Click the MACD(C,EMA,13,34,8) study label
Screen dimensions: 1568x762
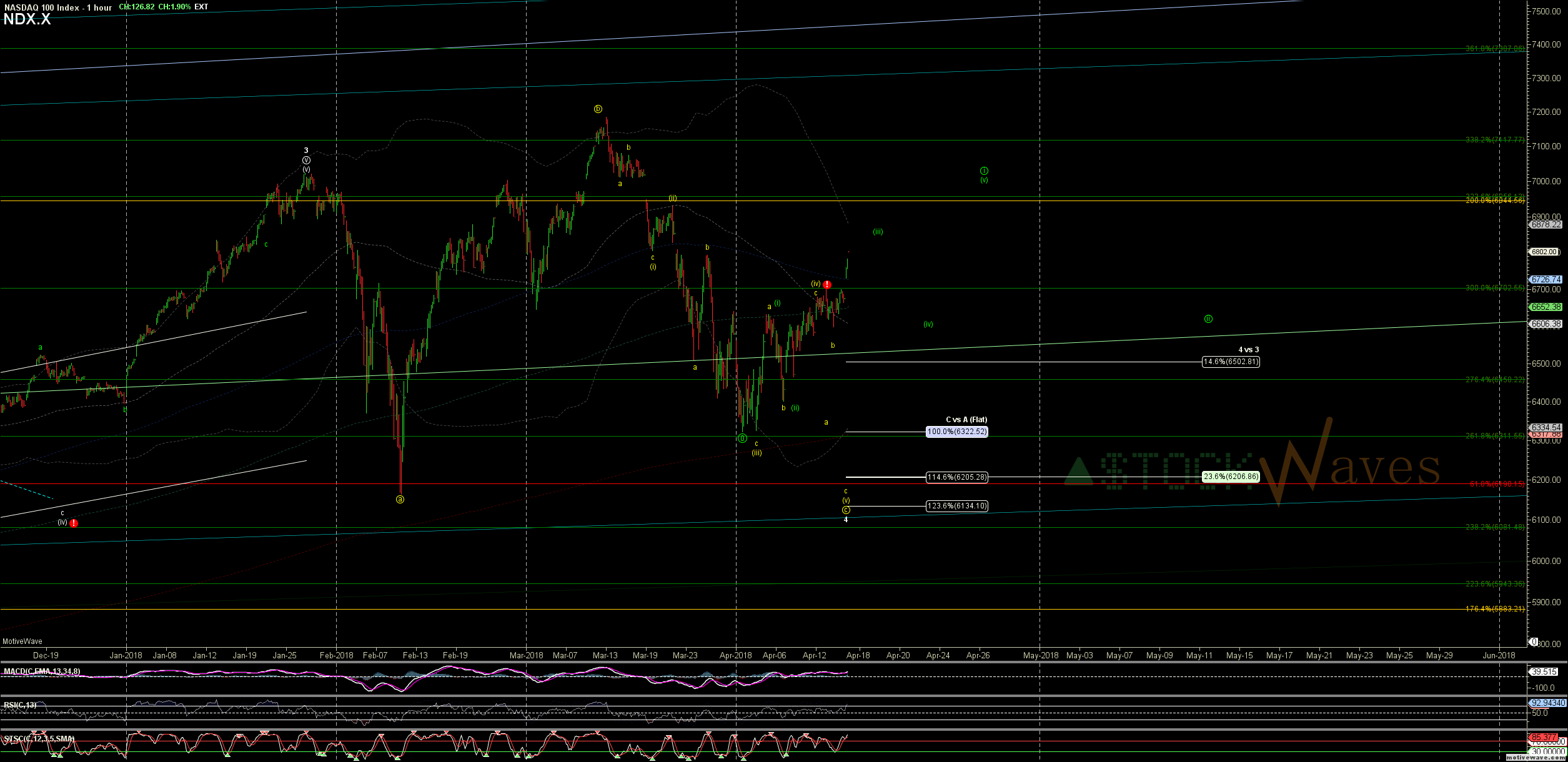tap(42, 671)
